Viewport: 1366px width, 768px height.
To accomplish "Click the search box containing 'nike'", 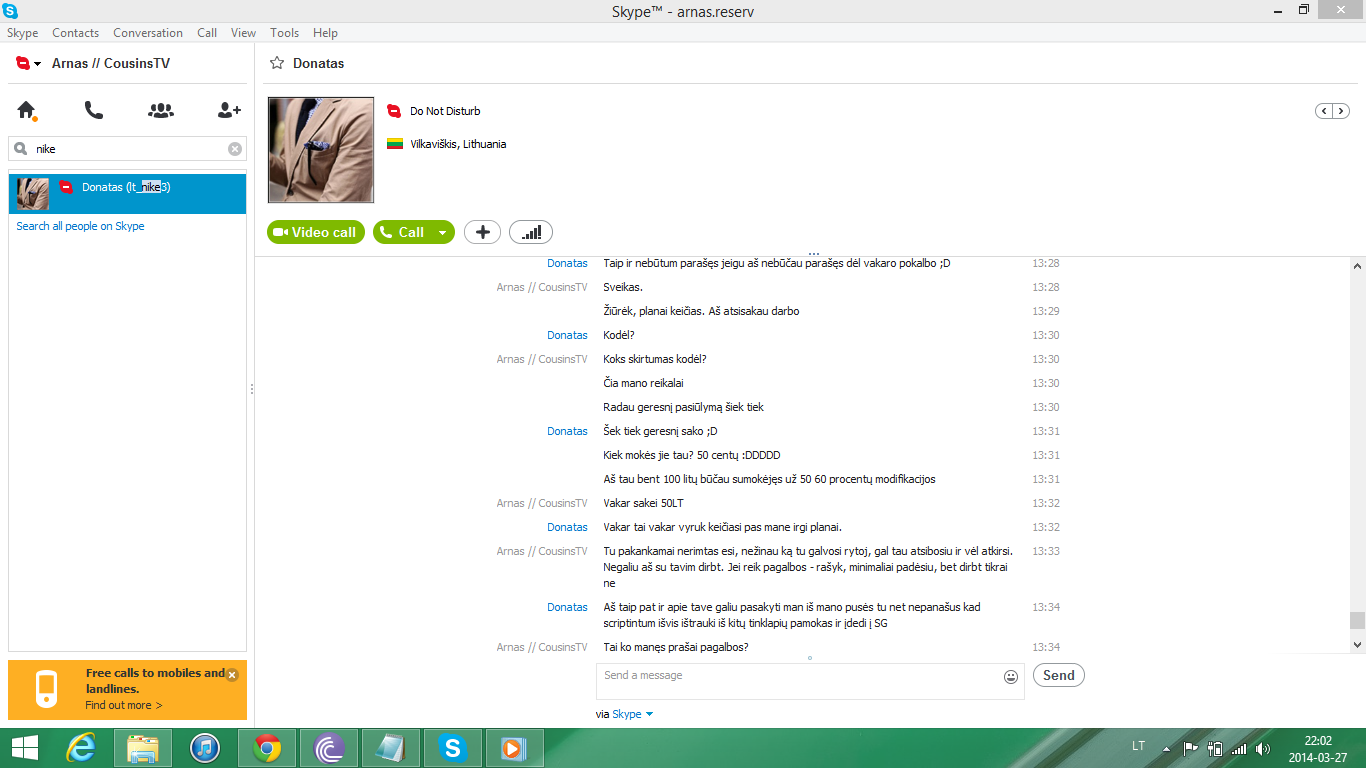I will 127,149.
